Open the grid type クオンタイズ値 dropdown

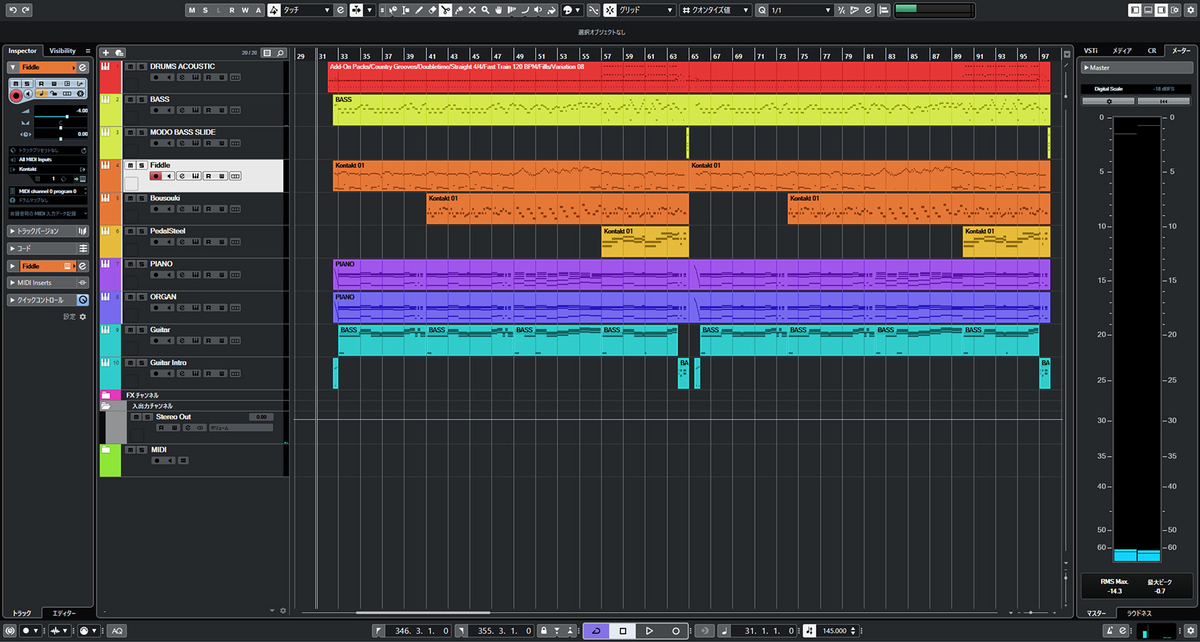click(716, 9)
